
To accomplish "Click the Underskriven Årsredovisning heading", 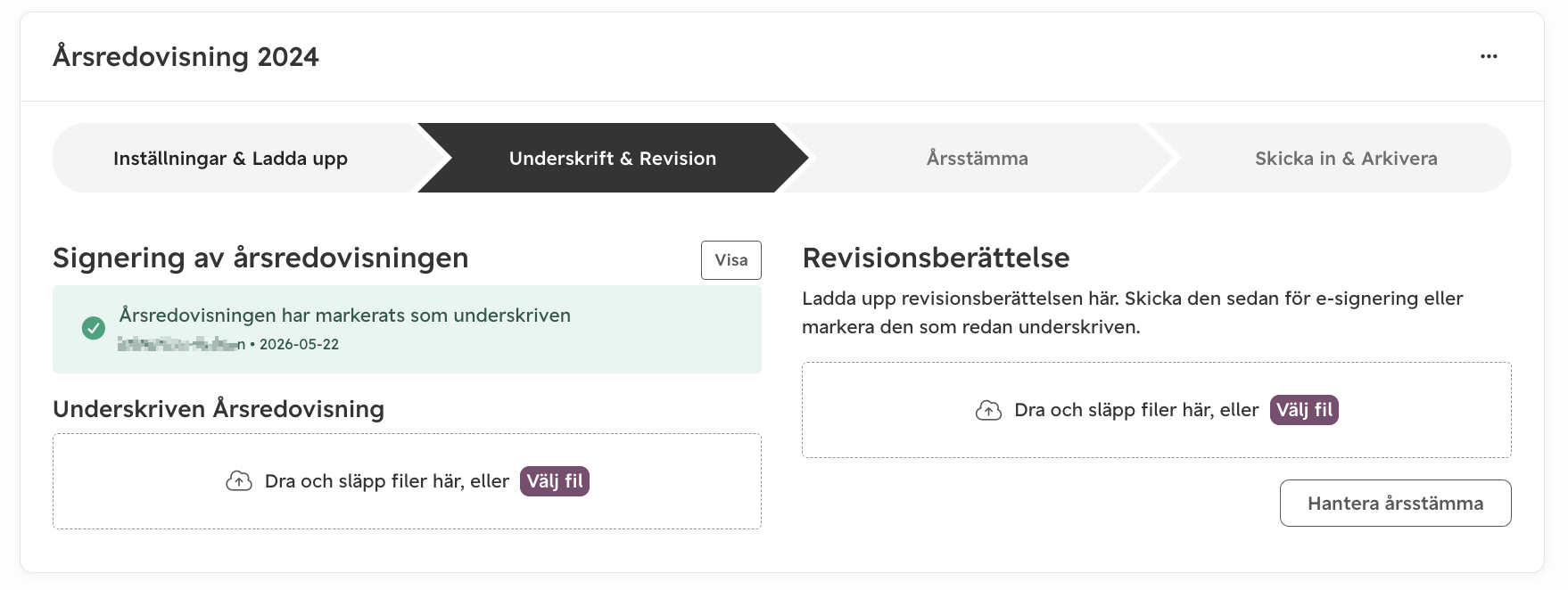I will [x=219, y=409].
